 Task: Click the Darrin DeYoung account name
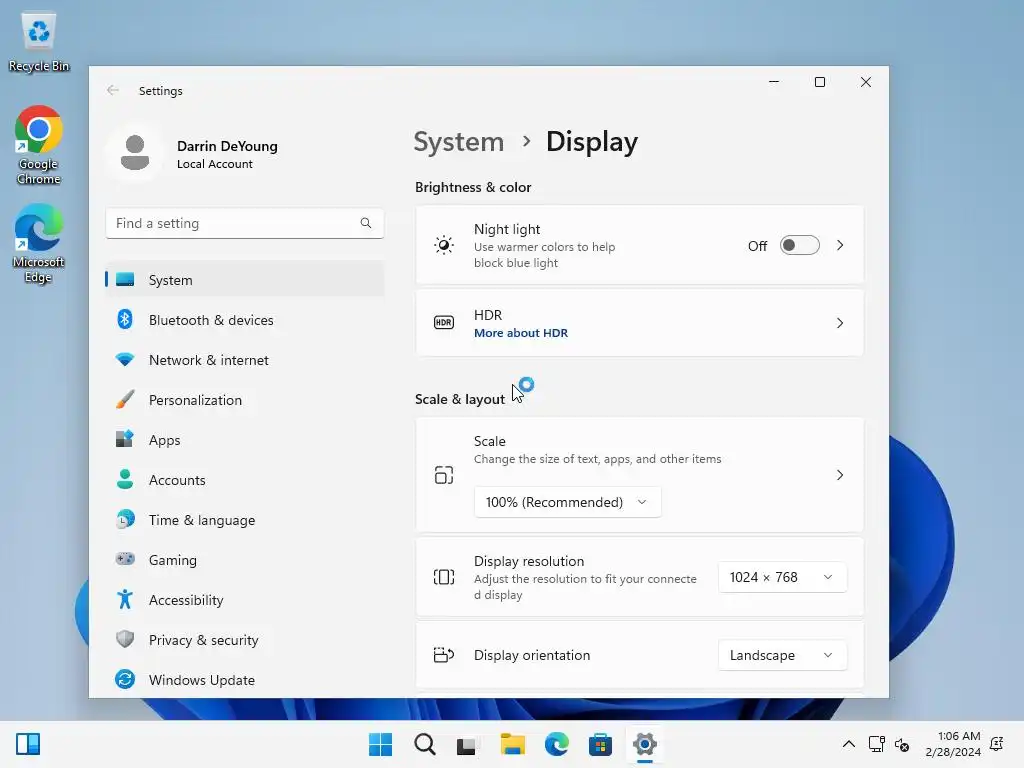click(x=227, y=146)
